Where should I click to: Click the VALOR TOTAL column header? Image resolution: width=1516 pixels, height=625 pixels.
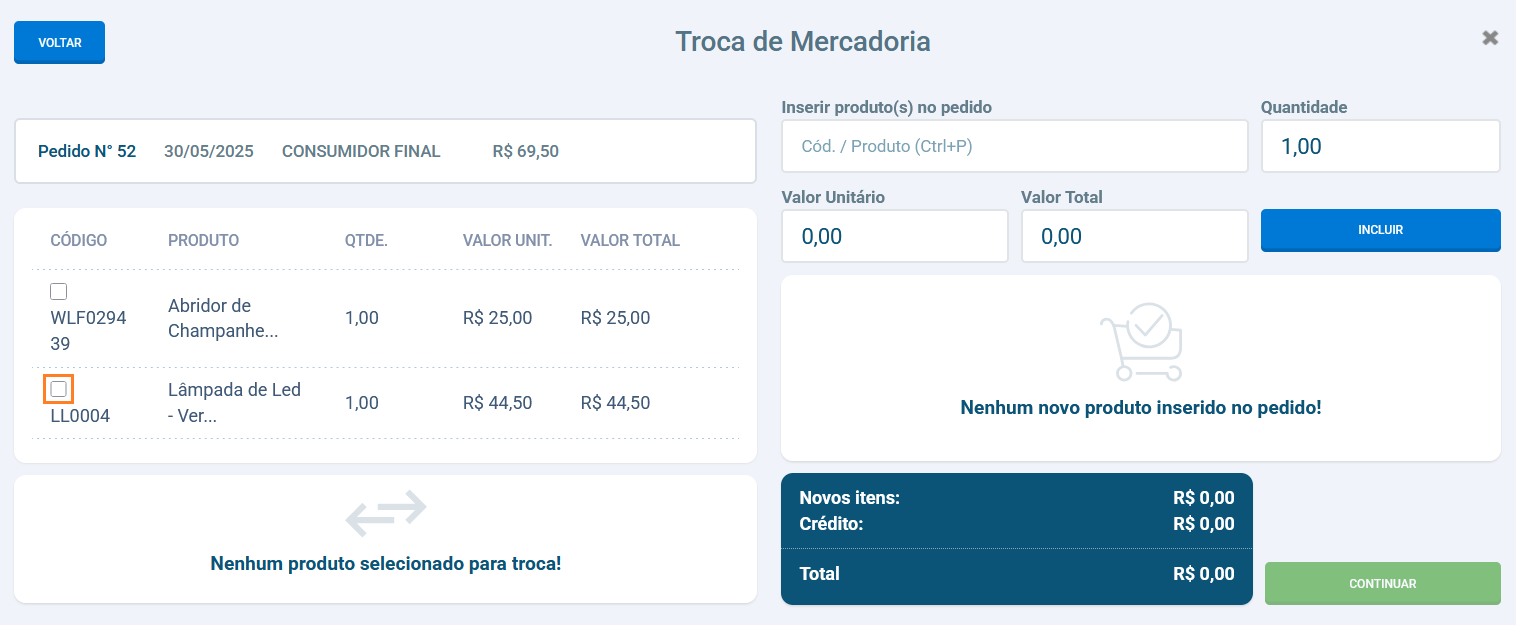pyautogui.click(x=630, y=241)
